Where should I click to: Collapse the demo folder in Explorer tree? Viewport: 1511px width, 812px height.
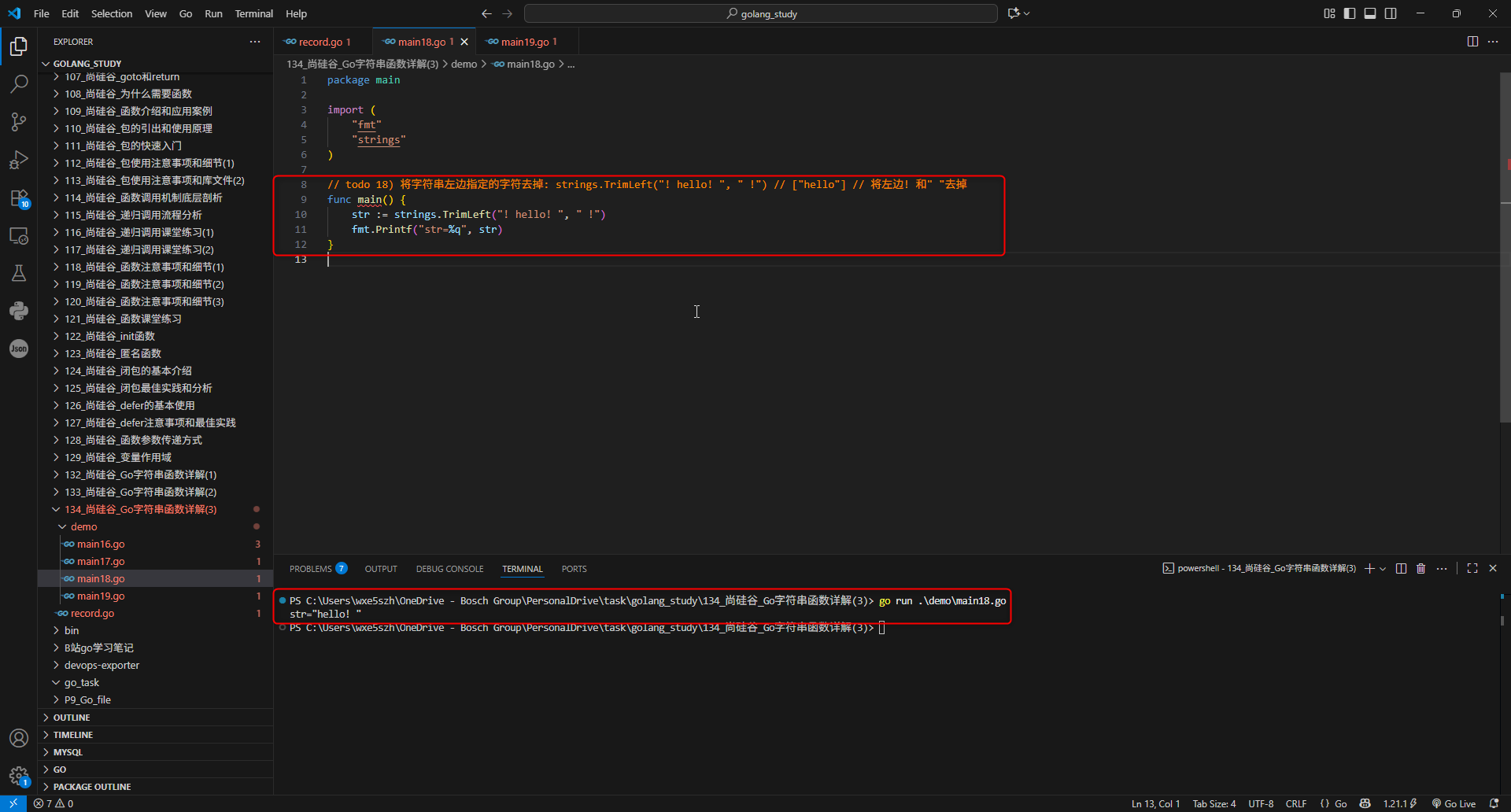coord(155,526)
